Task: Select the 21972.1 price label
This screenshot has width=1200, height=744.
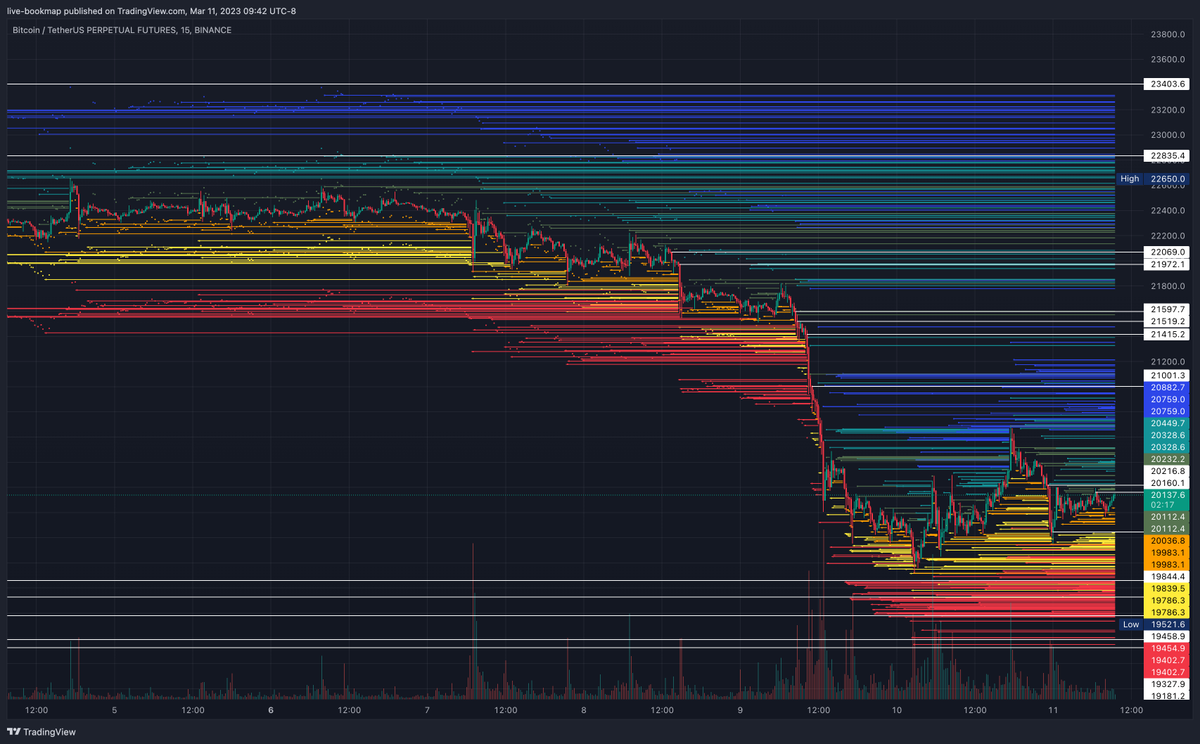Action: 1167,264
